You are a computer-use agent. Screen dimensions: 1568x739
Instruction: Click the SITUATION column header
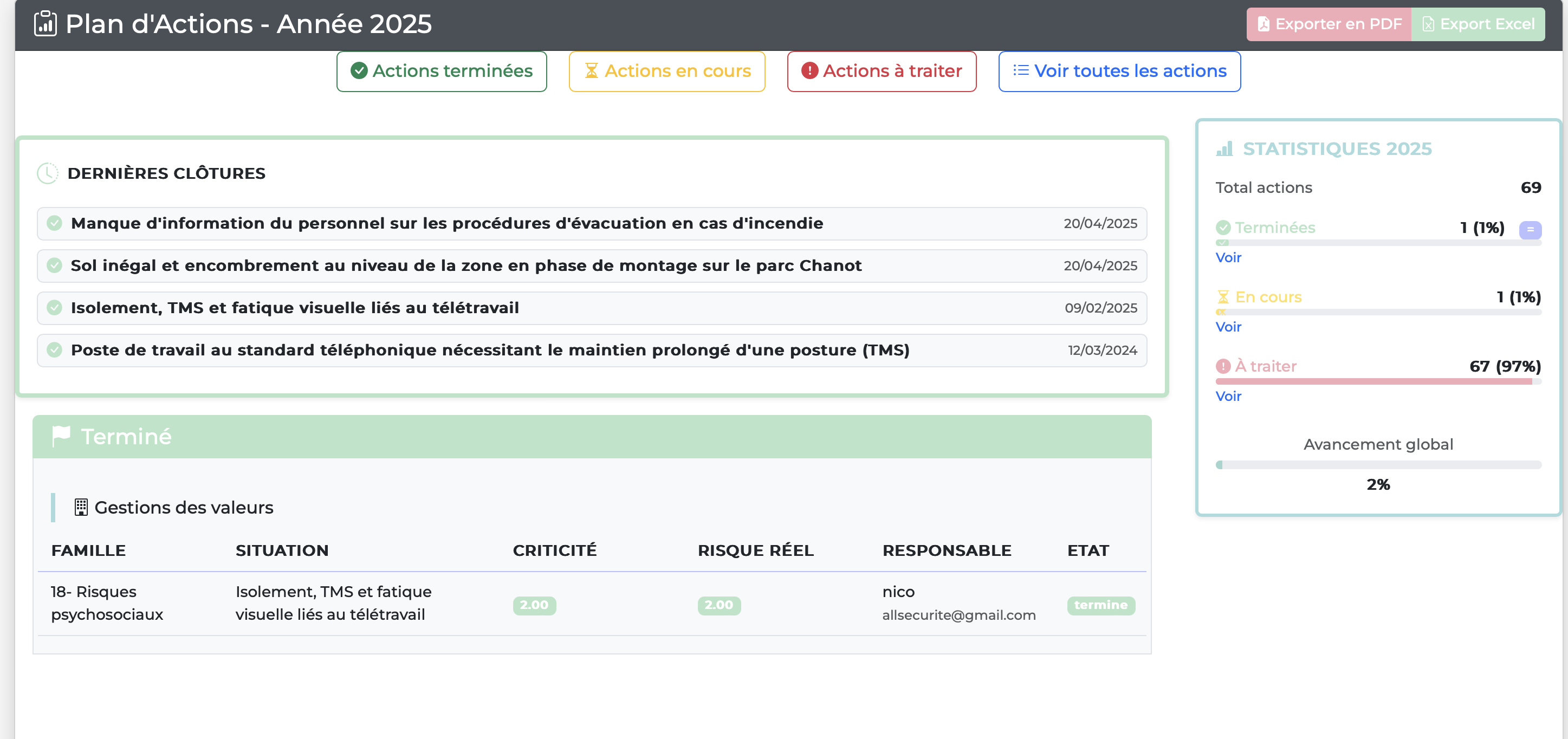282,550
